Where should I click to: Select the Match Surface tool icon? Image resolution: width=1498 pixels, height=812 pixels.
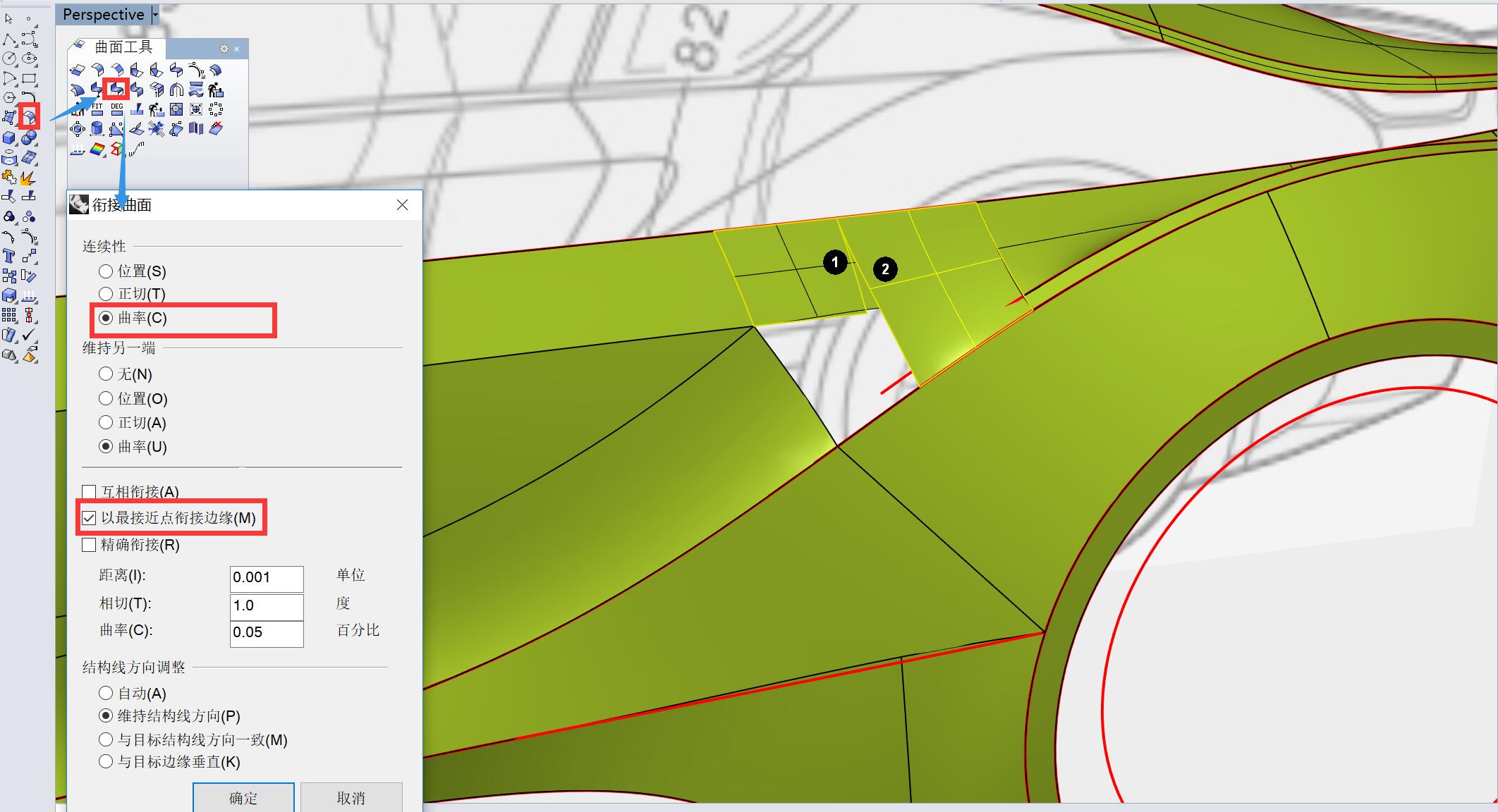click(116, 90)
